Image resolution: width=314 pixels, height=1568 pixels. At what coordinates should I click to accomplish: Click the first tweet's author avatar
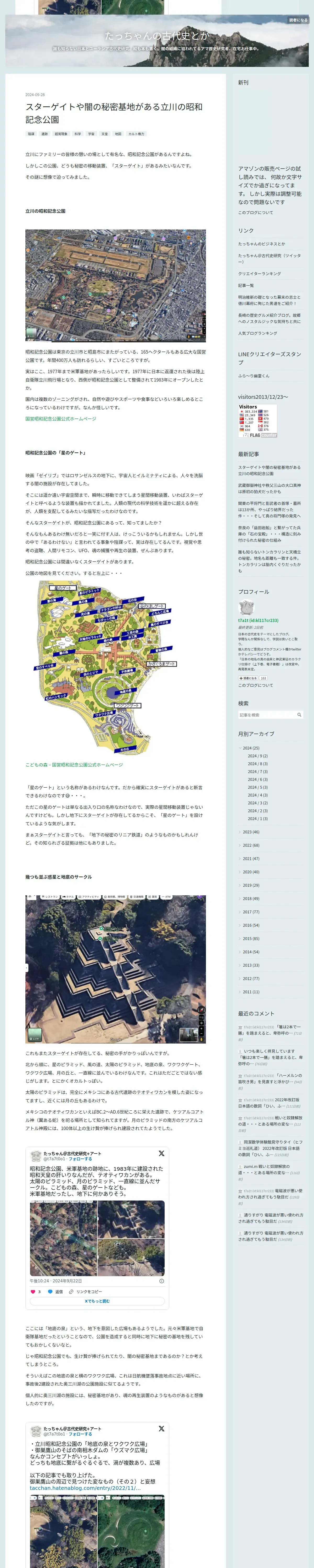(35, 1155)
